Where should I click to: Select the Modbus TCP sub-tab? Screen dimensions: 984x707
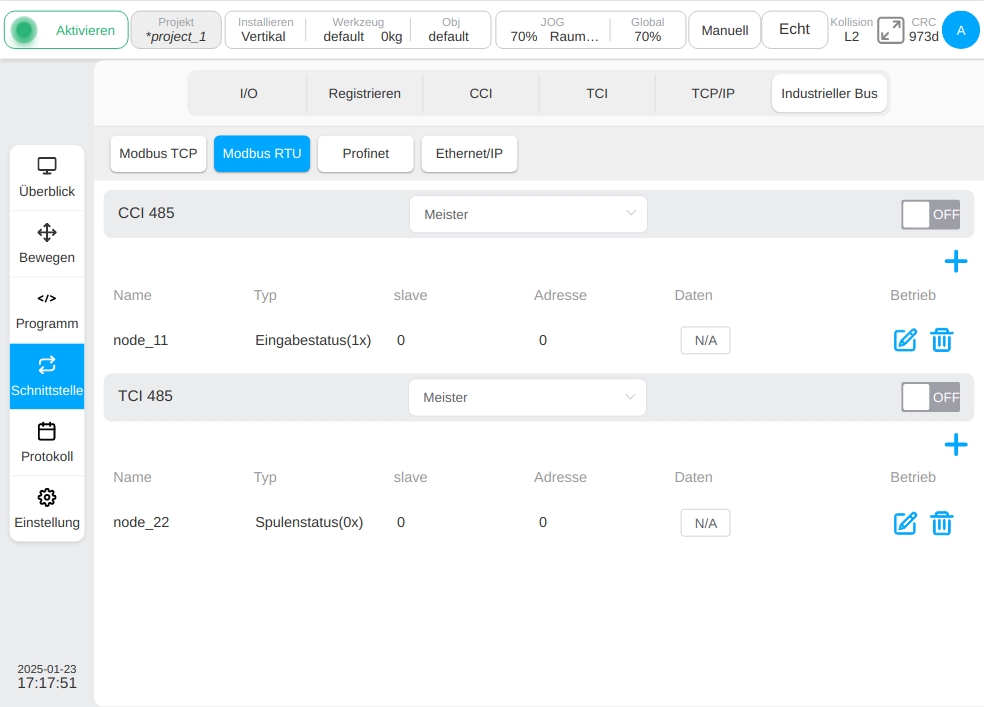click(158, 154)
